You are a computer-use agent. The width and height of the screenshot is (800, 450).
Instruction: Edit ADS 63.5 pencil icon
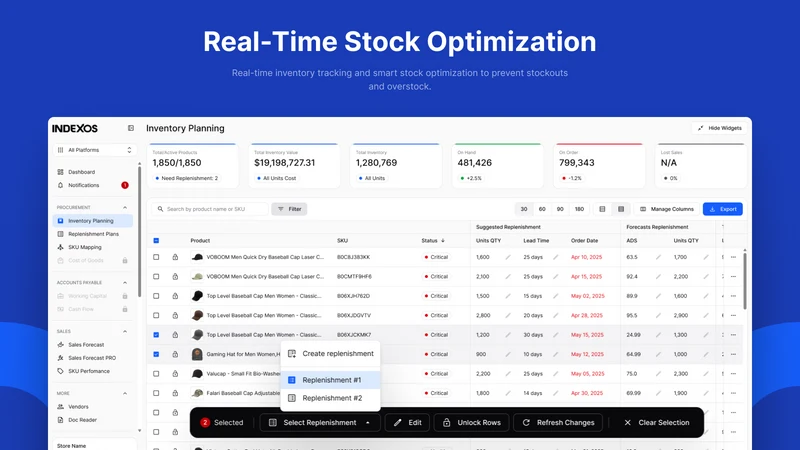point(658,257)
